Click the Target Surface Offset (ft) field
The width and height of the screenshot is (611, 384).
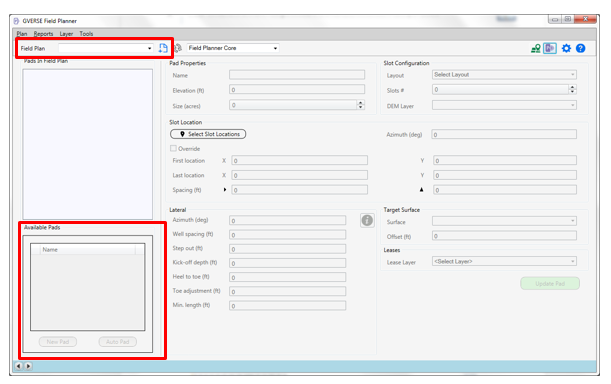point(504,236)
